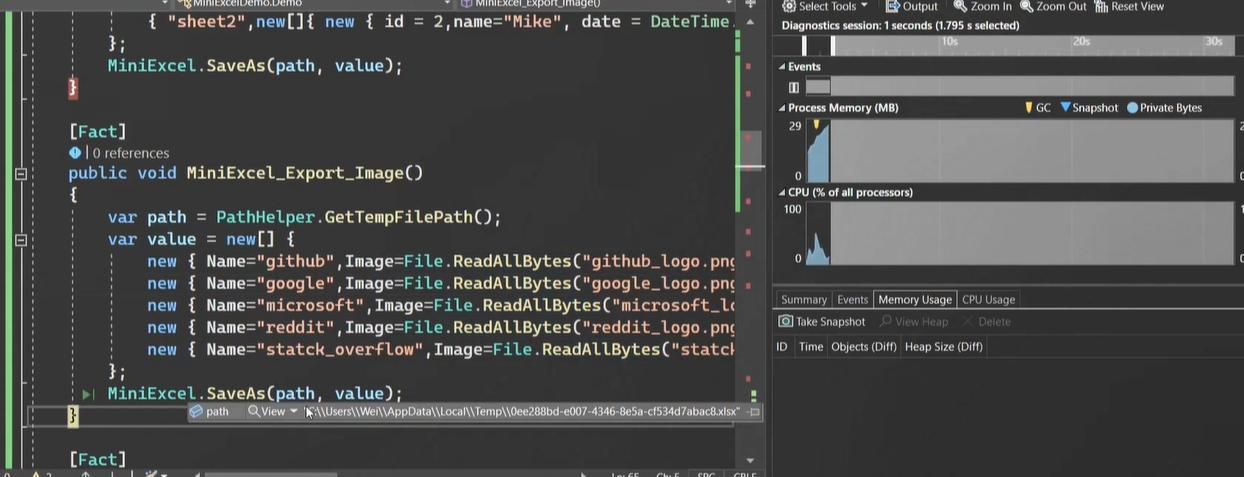
Task: Click the ID column header
Action: coord(782,347)
